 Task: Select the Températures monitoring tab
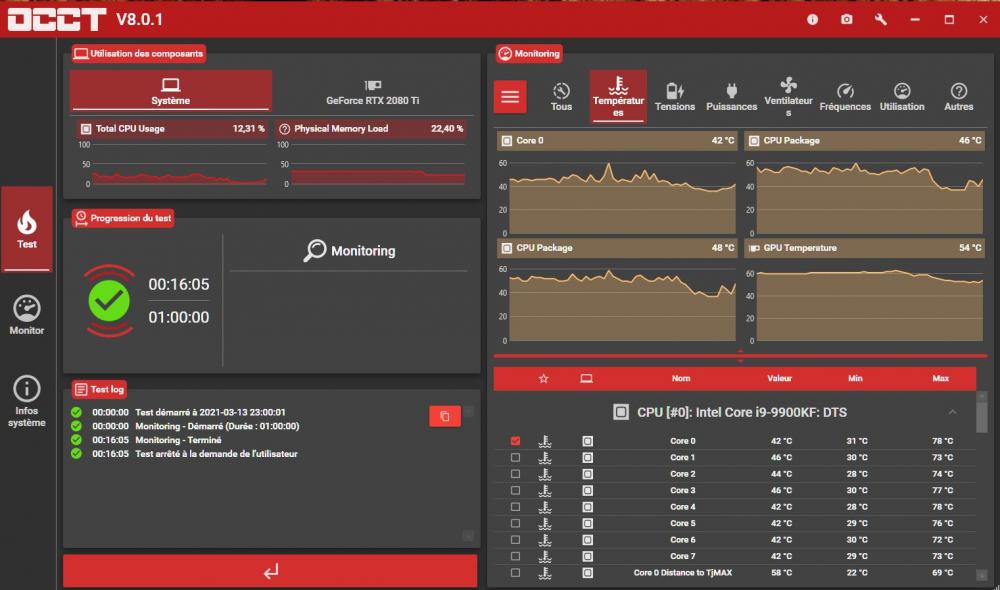tap(618, 96)
